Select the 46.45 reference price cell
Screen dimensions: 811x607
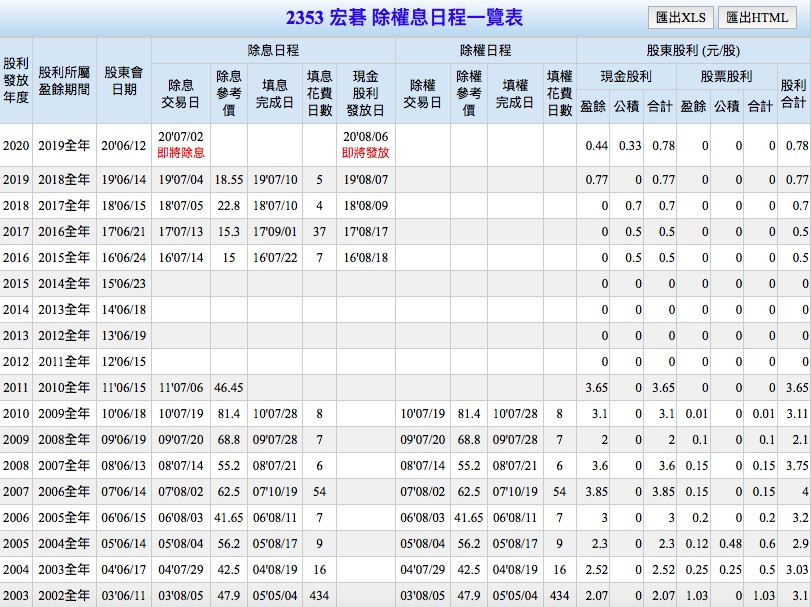[229, 387]
